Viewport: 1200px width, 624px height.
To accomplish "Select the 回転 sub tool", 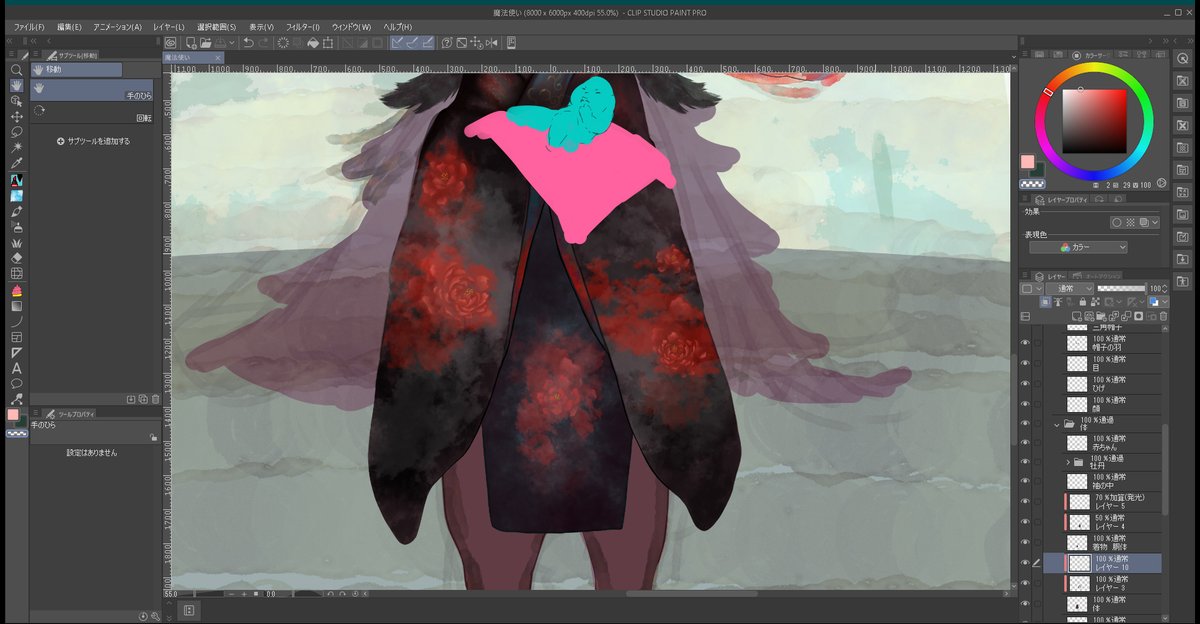I will 92,111.
